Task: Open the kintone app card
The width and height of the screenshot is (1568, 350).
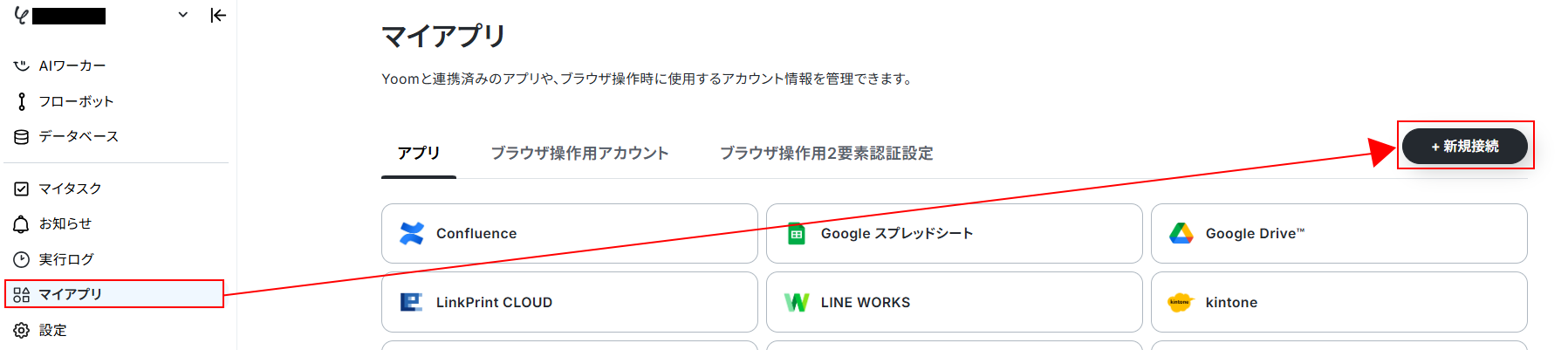Action: point(1339,302)
